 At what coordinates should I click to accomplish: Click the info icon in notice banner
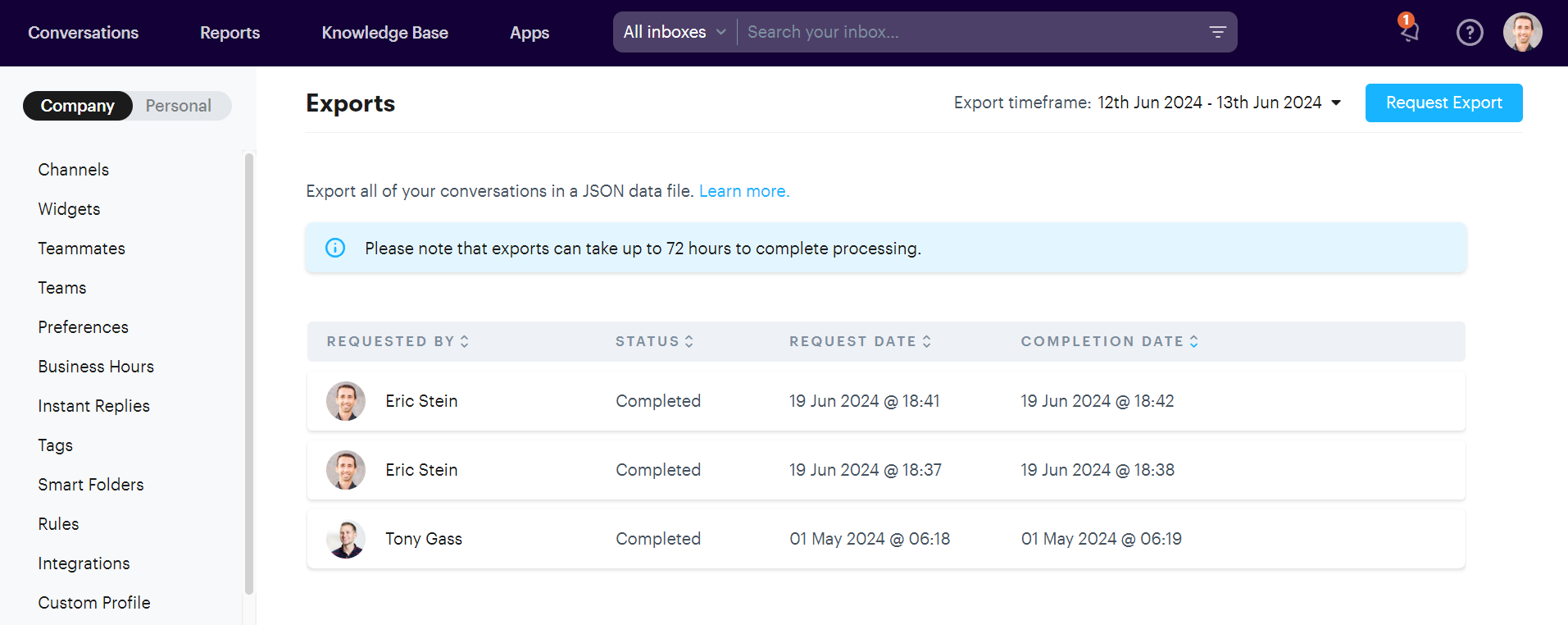click(x=335, y=248)
